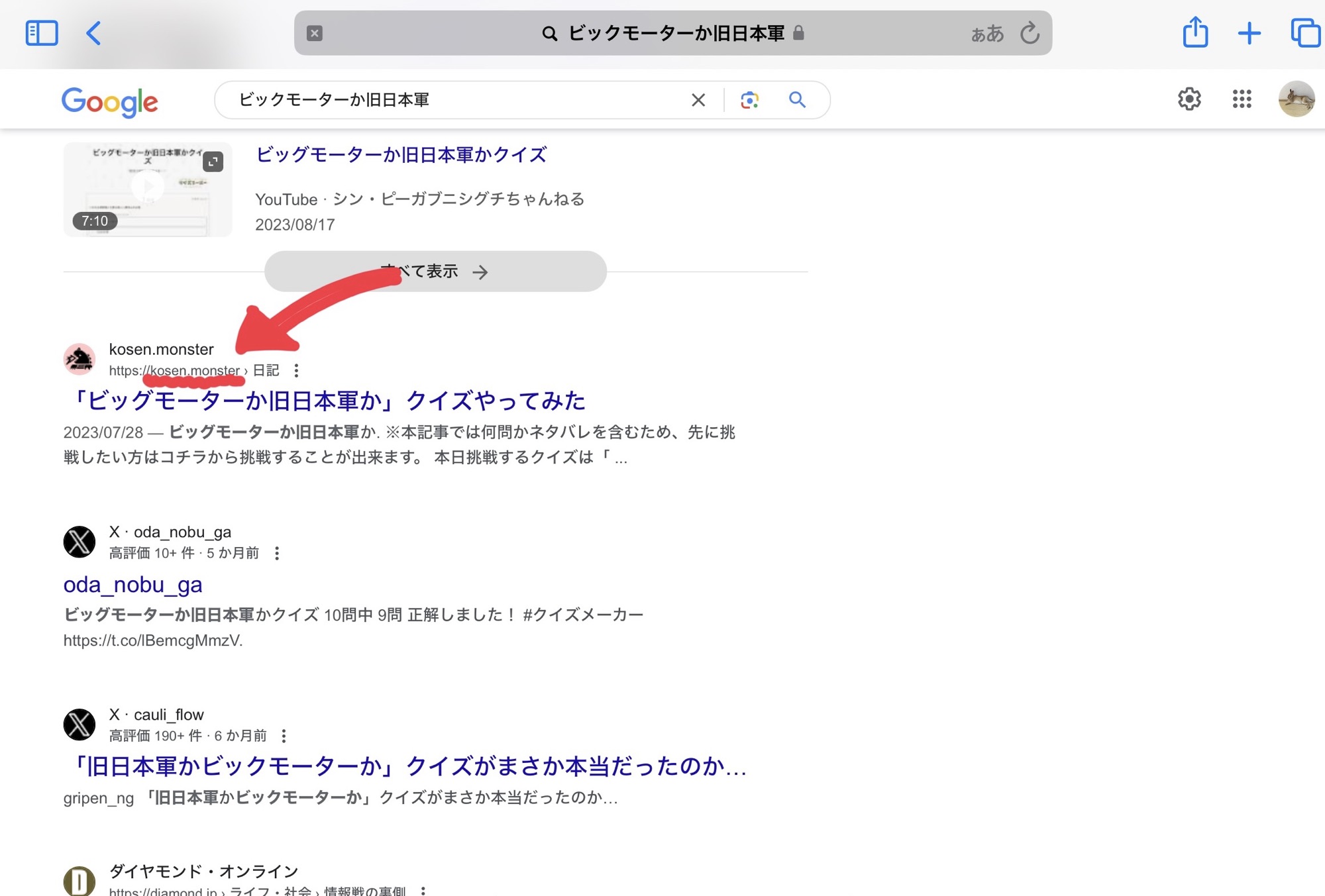Click the kosen.monster site name
The width and height of the screenshot is (1325, 896).
(162, 349)
